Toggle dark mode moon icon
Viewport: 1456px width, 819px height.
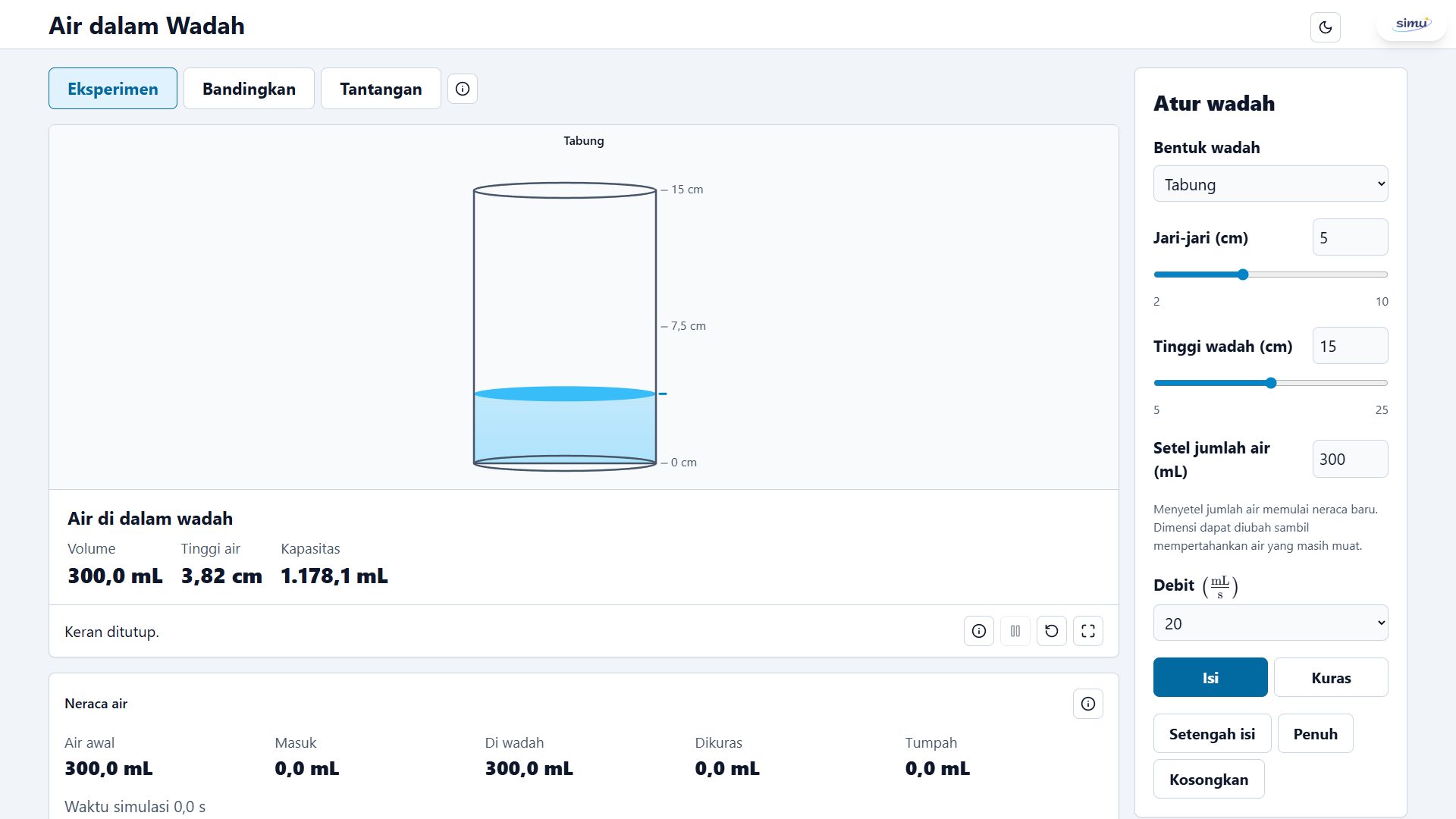coord(1325,27)
